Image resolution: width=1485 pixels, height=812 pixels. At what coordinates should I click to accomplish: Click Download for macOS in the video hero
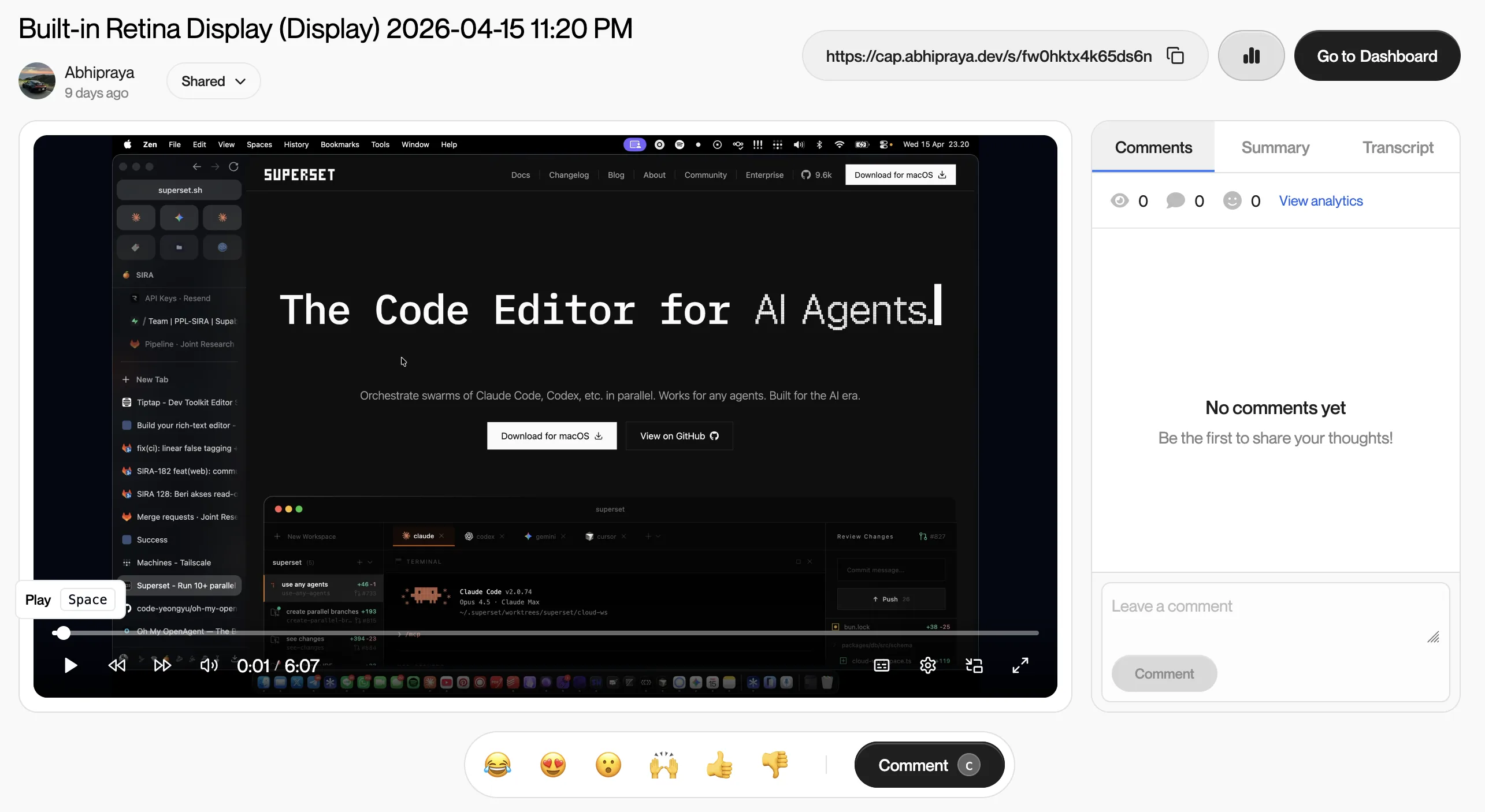tap(552, 436)
